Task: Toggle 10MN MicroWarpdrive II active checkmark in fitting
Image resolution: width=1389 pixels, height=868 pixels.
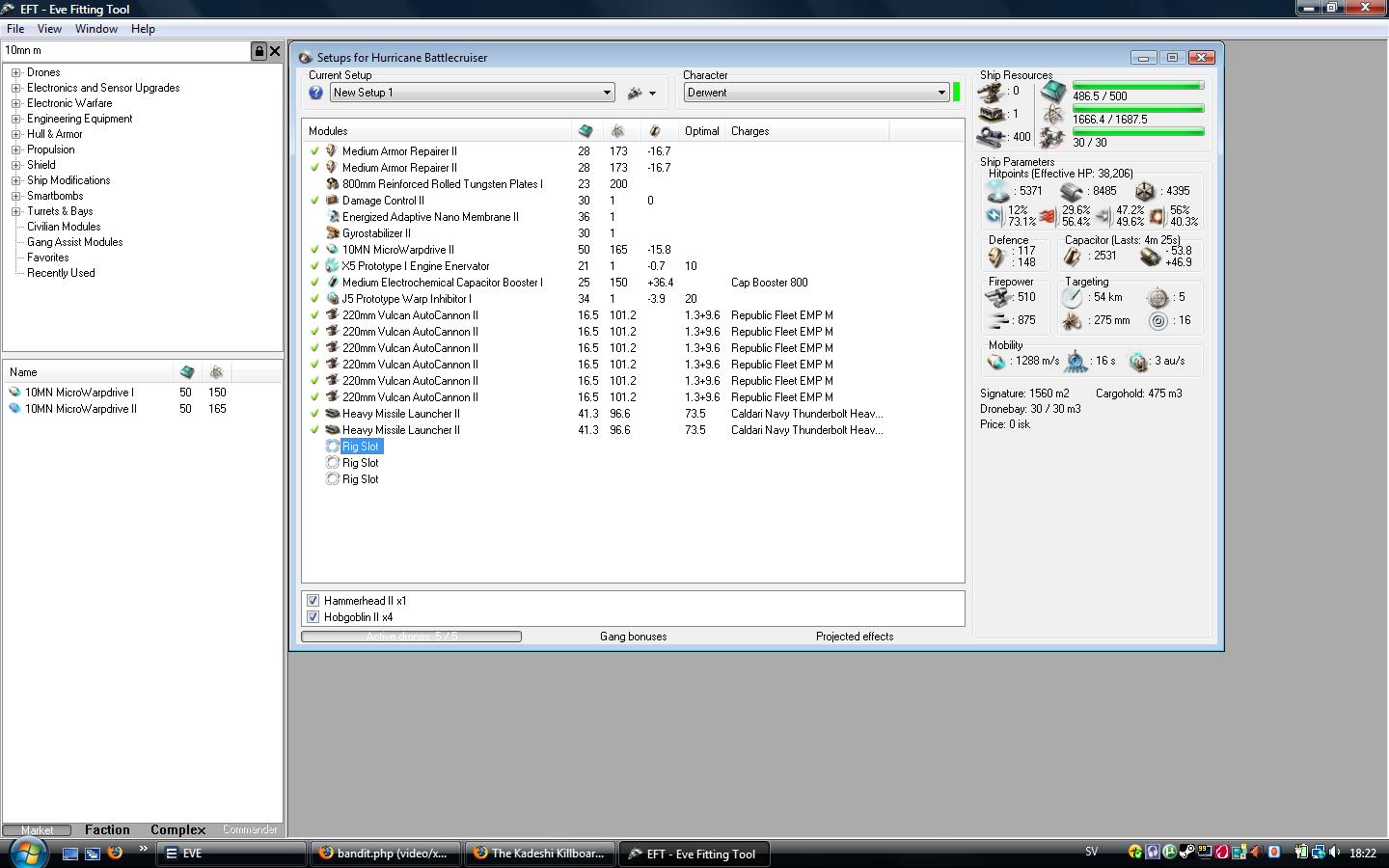Action: click(314, 250)
